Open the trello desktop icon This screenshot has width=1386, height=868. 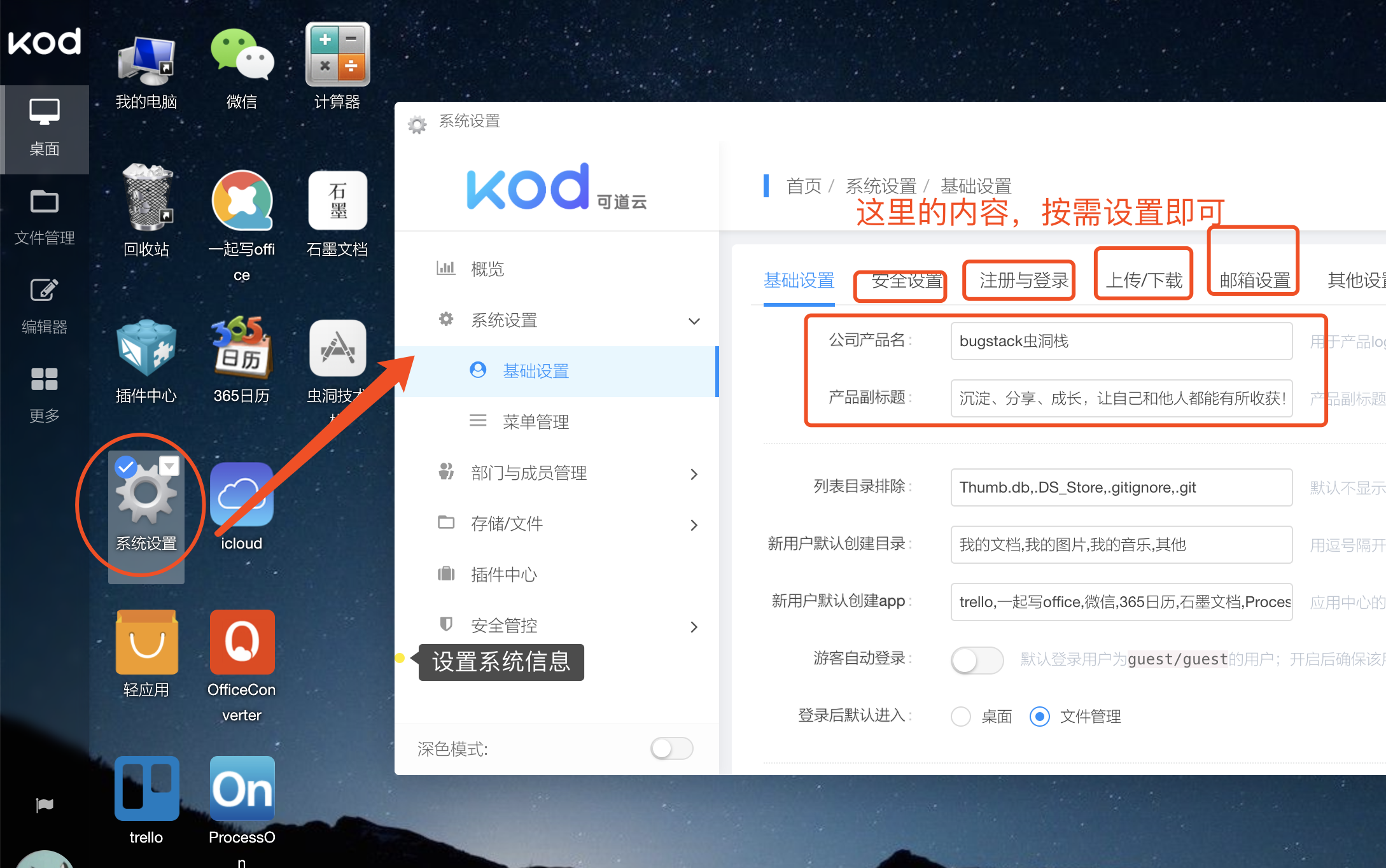[x=146, y=789]
